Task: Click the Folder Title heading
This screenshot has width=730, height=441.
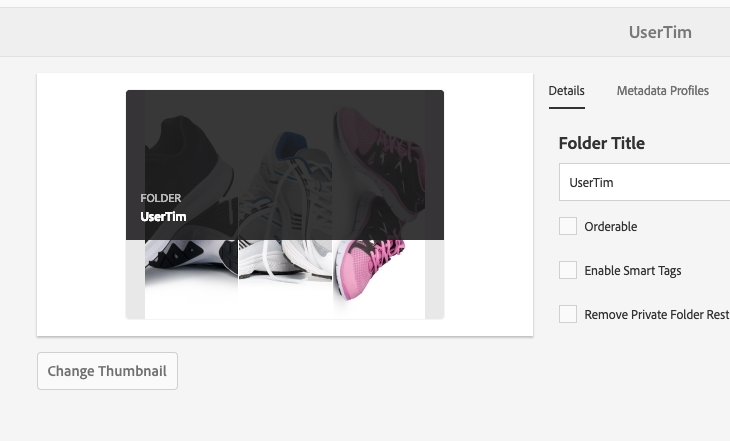Action: pyautogui.click(x=601, y=143)
